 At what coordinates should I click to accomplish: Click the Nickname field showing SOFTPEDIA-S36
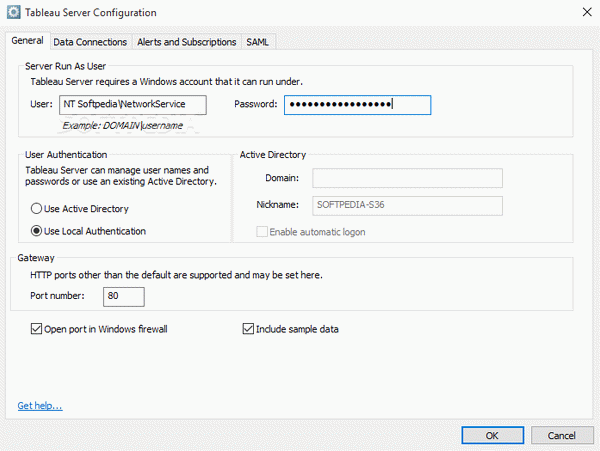tap(407, 205)
